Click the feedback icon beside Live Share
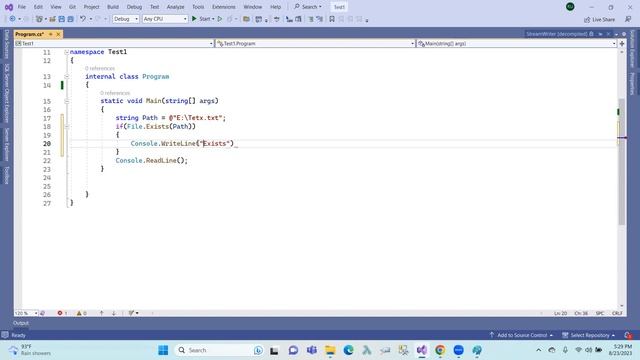This screenshot has height=360, width=640. click(628, 19)
